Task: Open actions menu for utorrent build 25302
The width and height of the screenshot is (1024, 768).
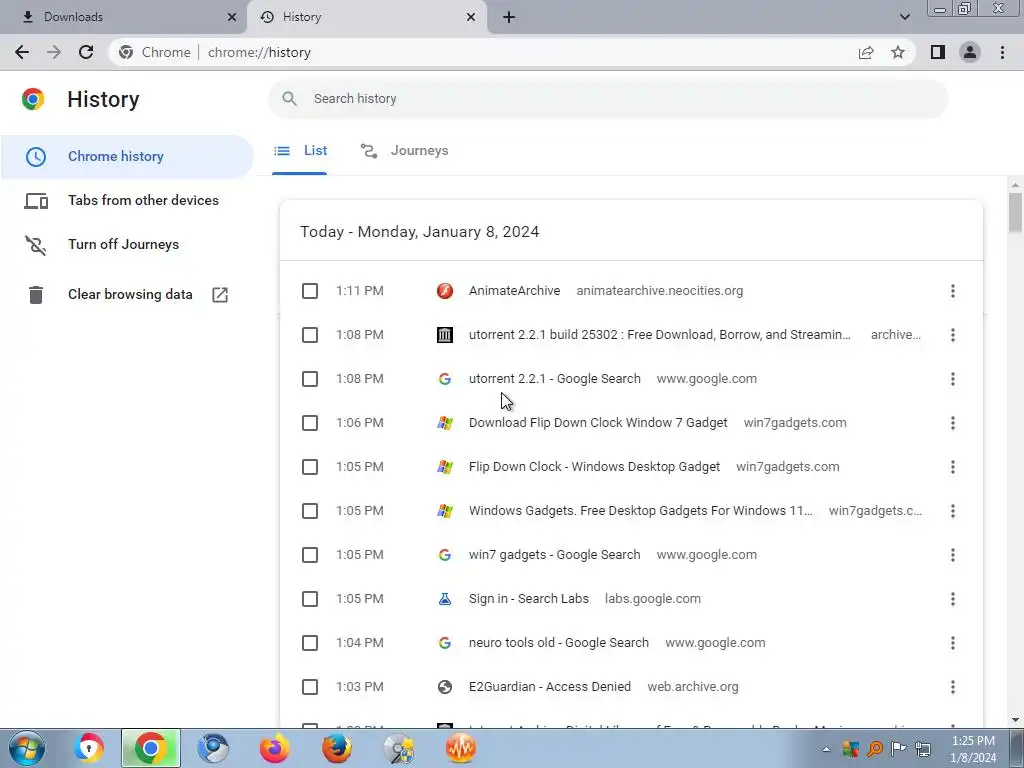Action: pyautogui.click(x=953, y=335)
